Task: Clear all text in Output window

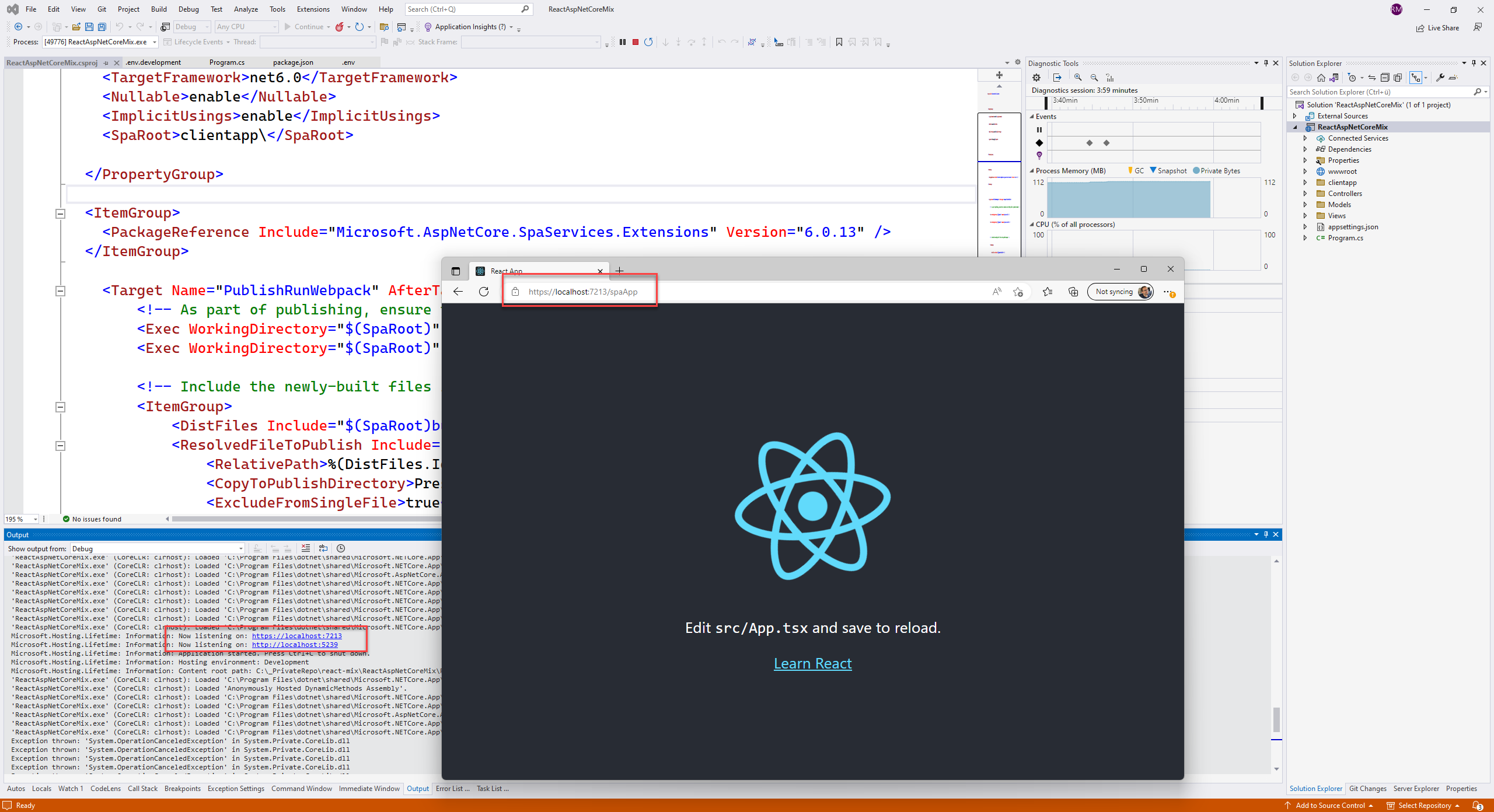Action: 306,548
